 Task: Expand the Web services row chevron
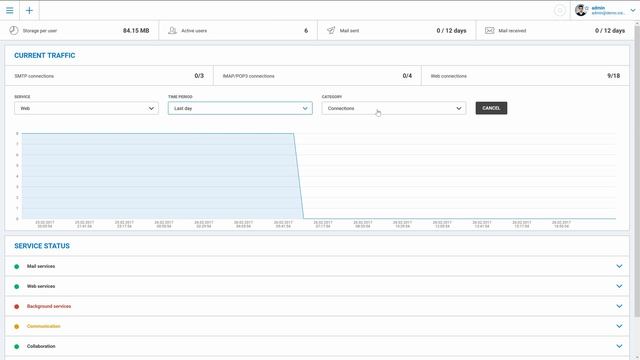[x=619, y=286]
